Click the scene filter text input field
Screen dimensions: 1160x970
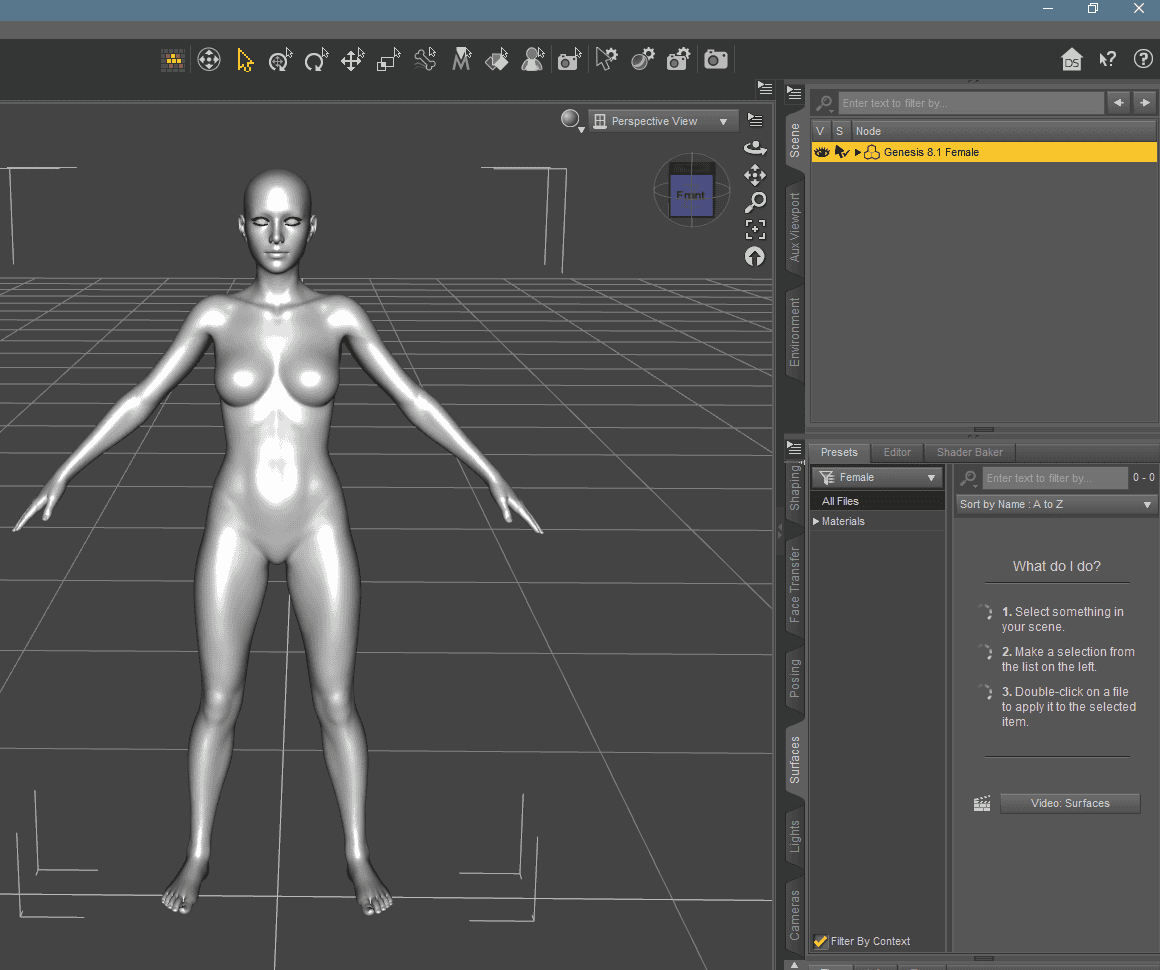970,102
